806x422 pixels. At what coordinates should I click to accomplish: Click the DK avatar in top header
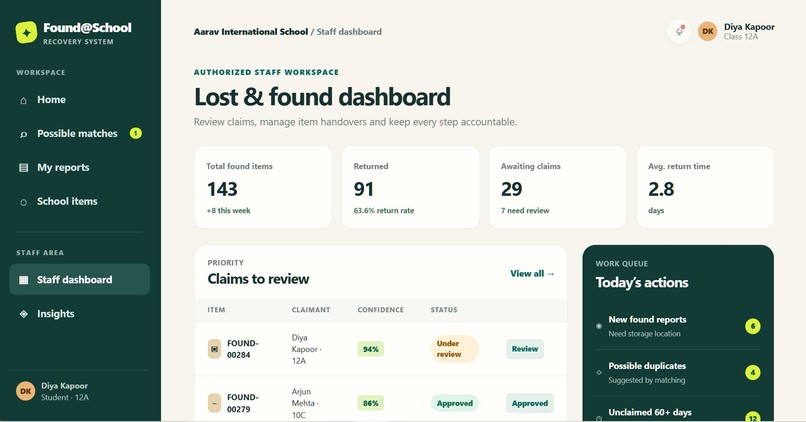(708, 31)
